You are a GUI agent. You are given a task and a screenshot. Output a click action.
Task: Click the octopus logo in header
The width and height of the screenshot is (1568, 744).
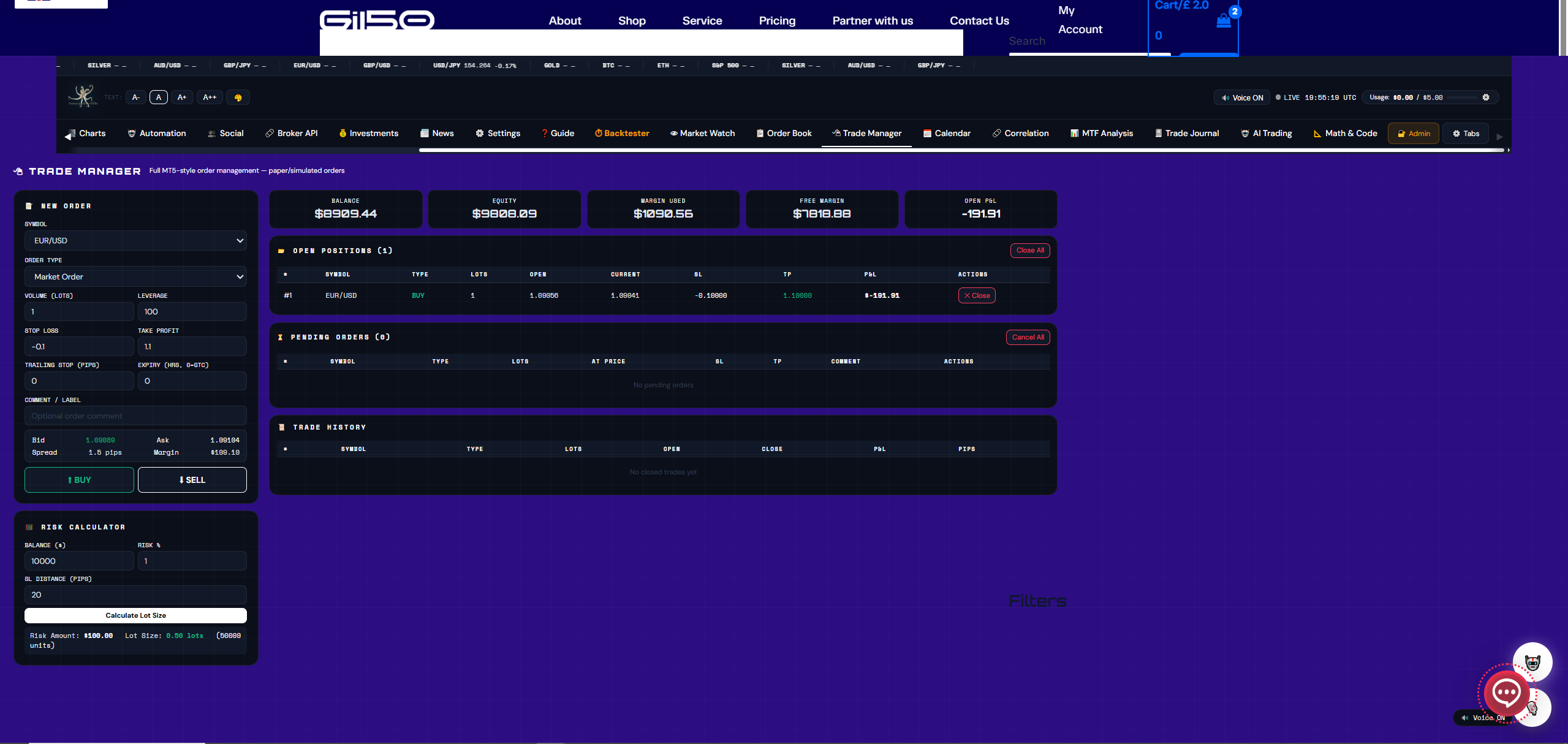click(82, 96)
